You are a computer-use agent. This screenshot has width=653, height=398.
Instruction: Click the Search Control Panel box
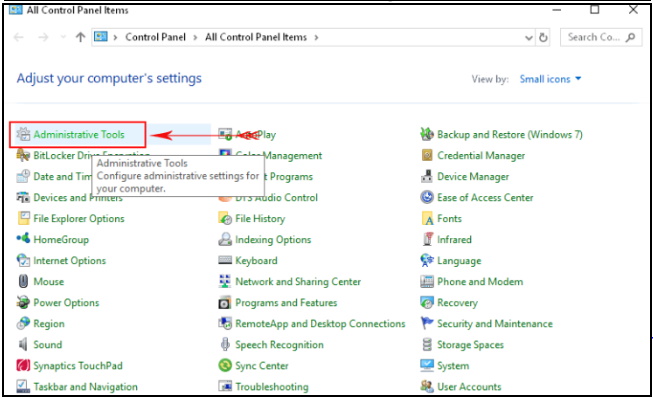coord(601,37)
